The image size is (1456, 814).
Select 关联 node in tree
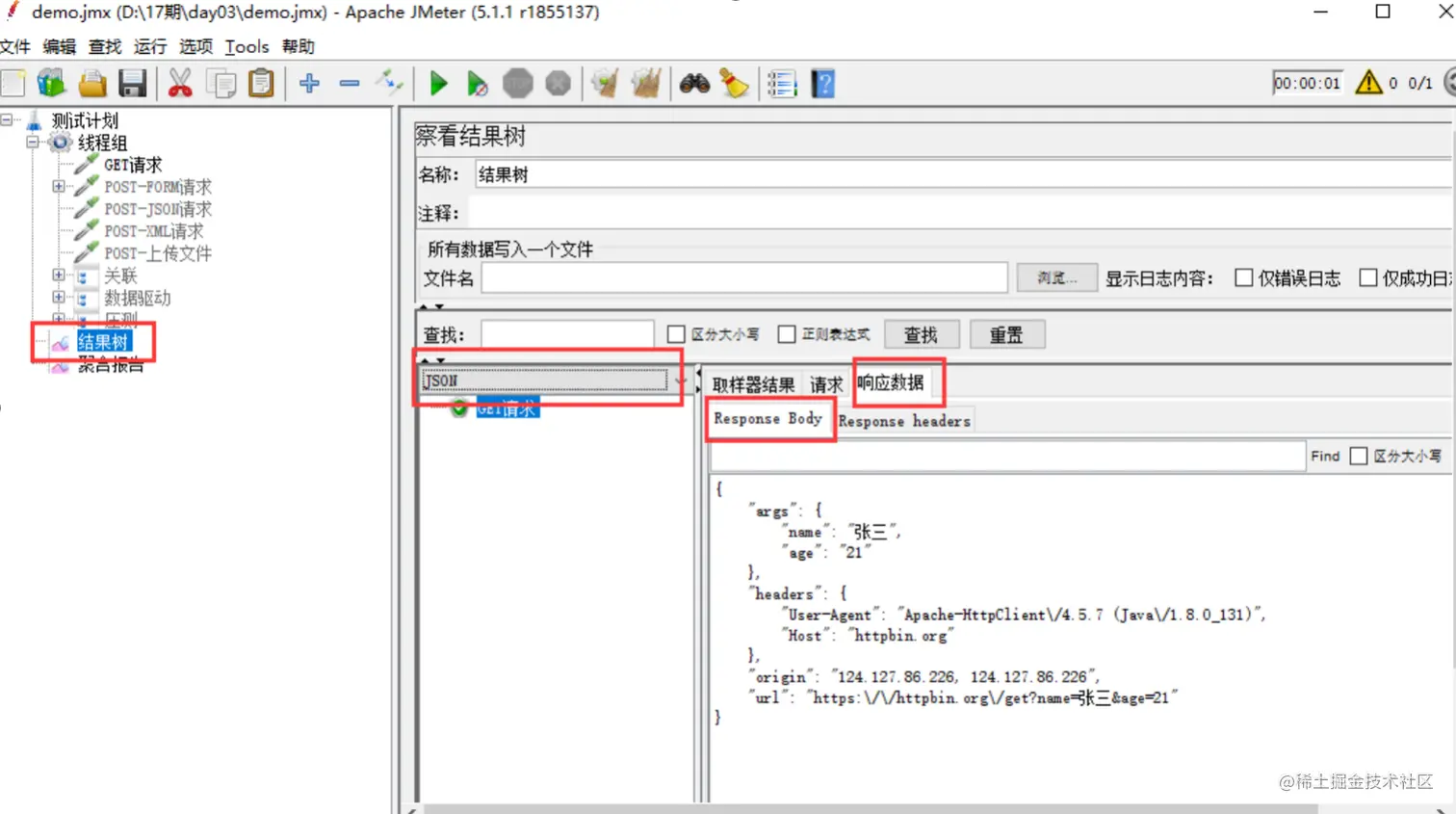120,276
